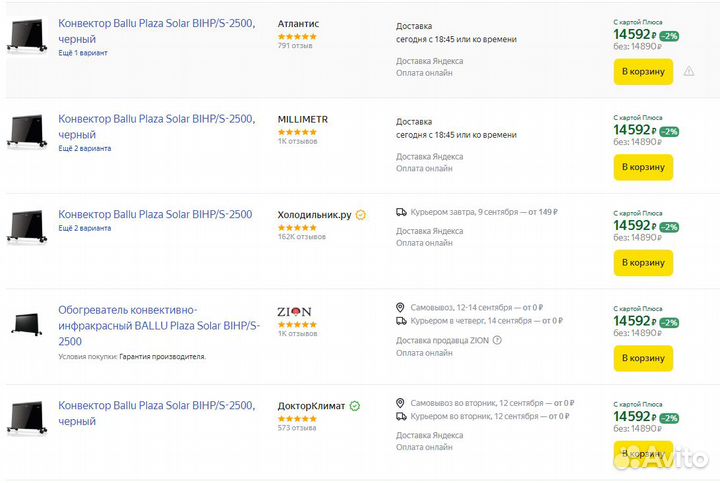Click the -2% discount badge in the ZION row

point(669,323)
